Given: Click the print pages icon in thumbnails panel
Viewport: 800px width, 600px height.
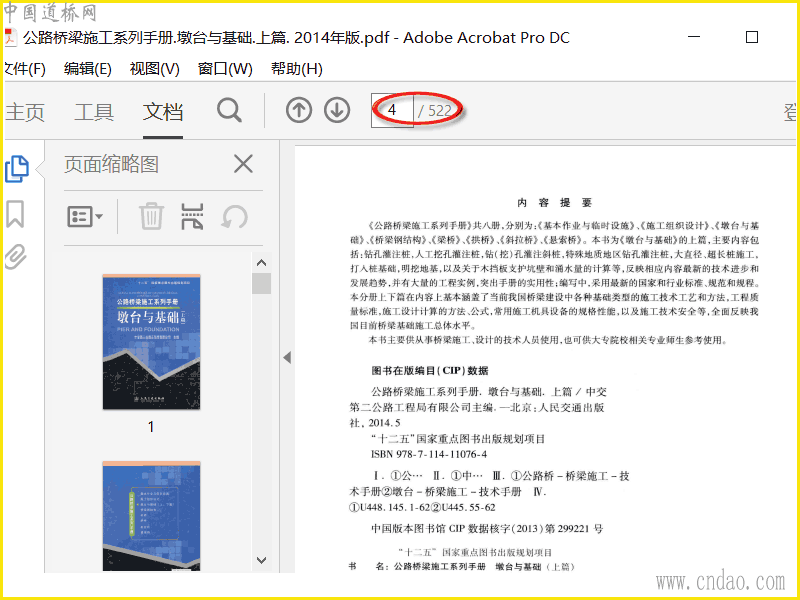Looking at the screenshot, I should (x=192, y=216).
